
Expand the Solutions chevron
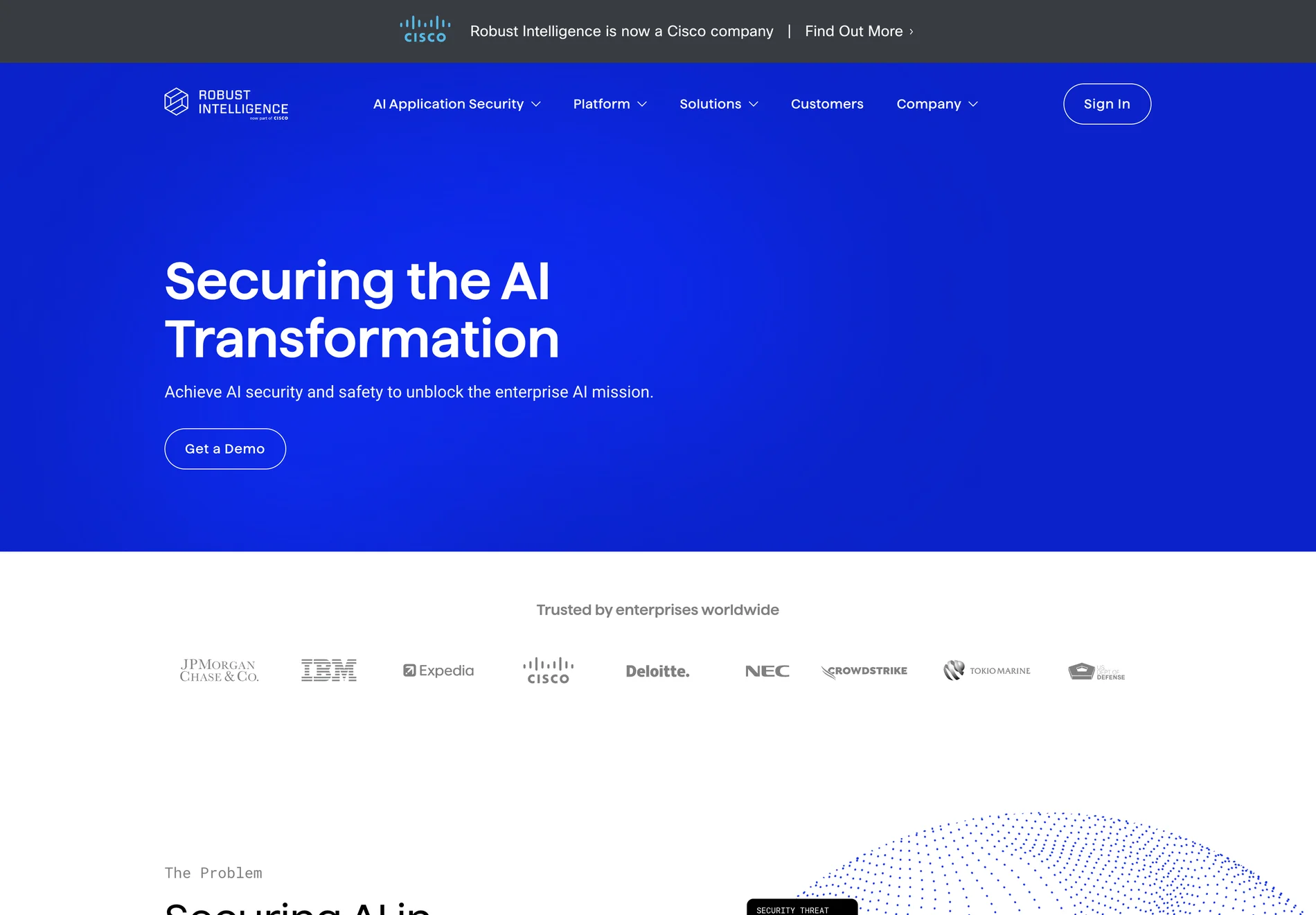coord(754,105)
